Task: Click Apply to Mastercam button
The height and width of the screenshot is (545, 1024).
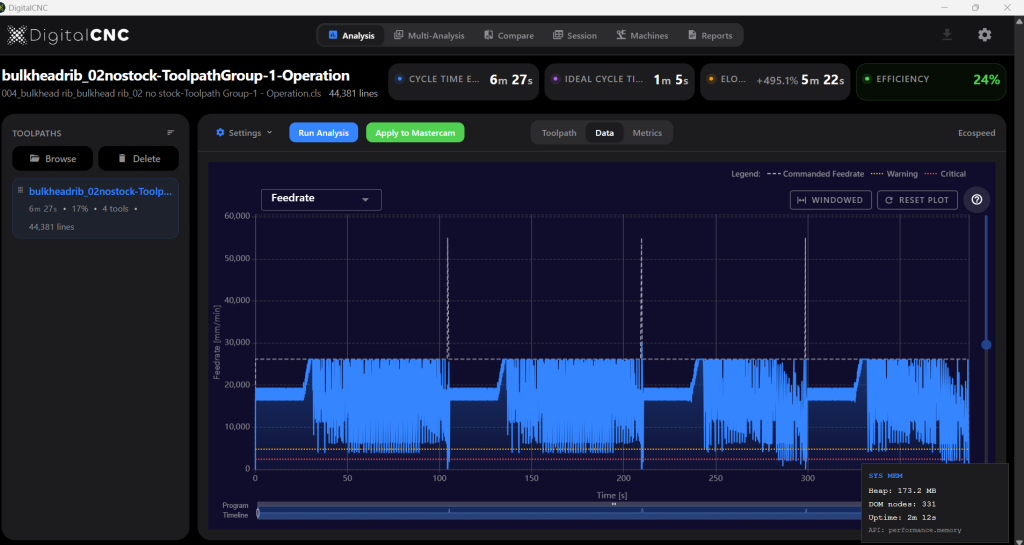Action: pos(415,132)
